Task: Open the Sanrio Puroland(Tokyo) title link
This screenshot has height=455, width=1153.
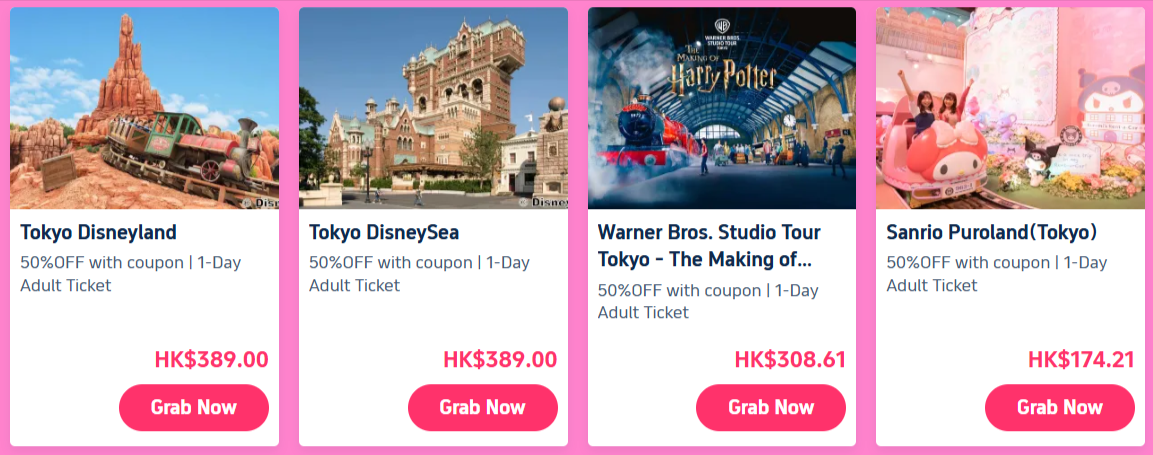Action: pyautogui.click(x=992, y=233)
